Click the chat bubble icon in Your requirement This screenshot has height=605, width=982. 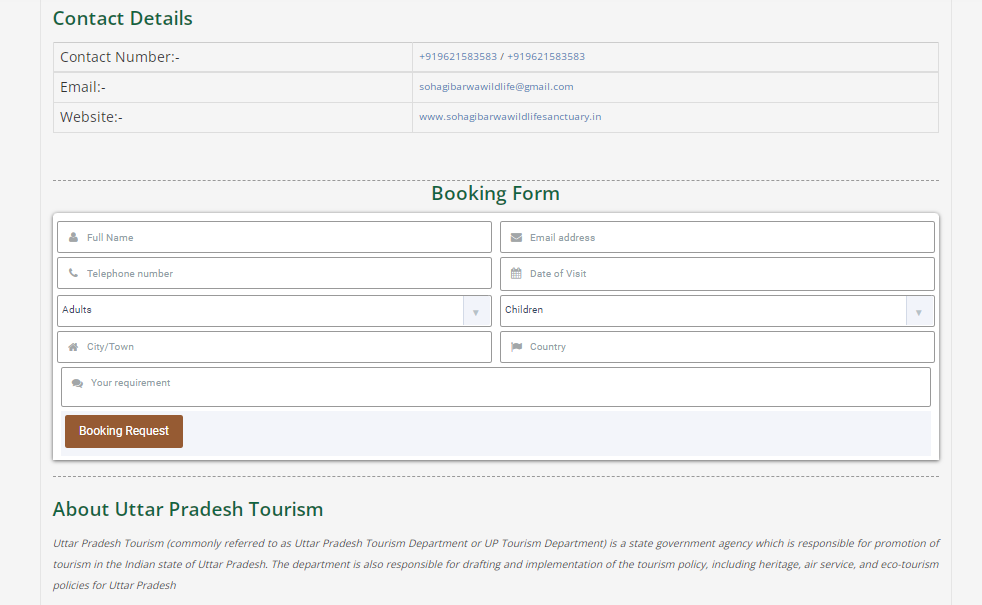[77, 383]
